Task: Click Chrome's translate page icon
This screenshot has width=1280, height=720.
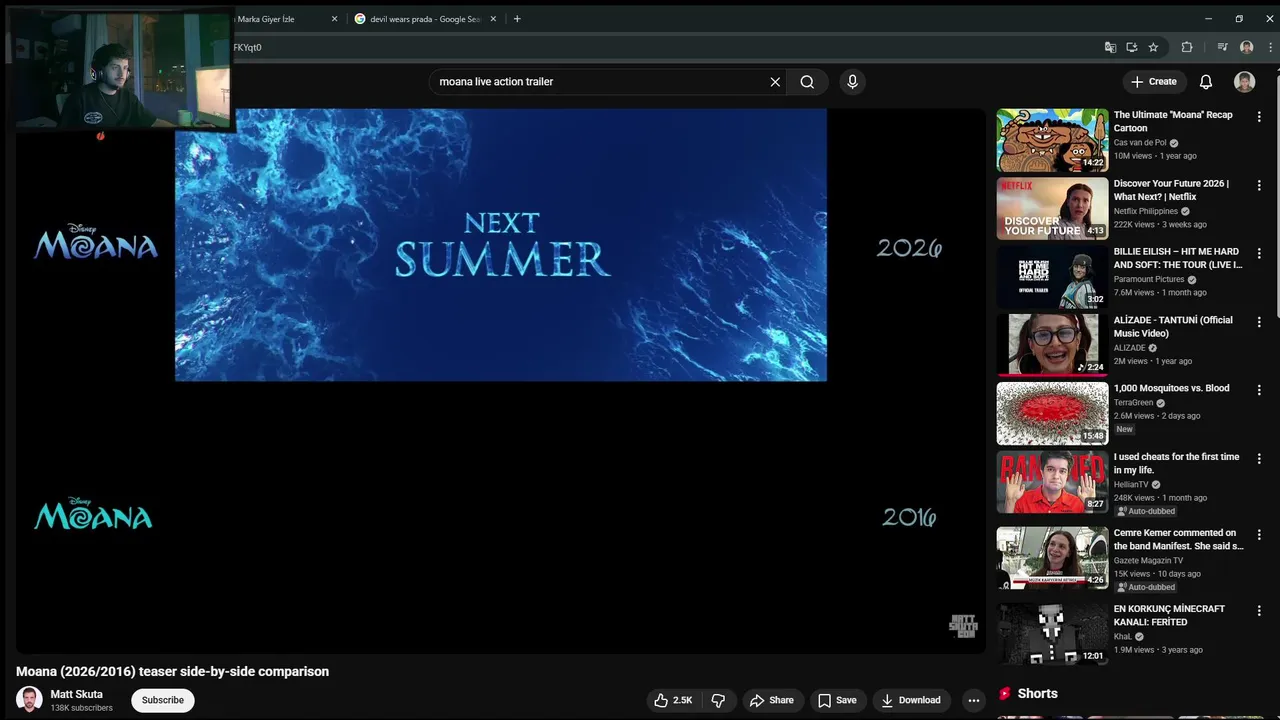Action: (x=1110, y=47)
